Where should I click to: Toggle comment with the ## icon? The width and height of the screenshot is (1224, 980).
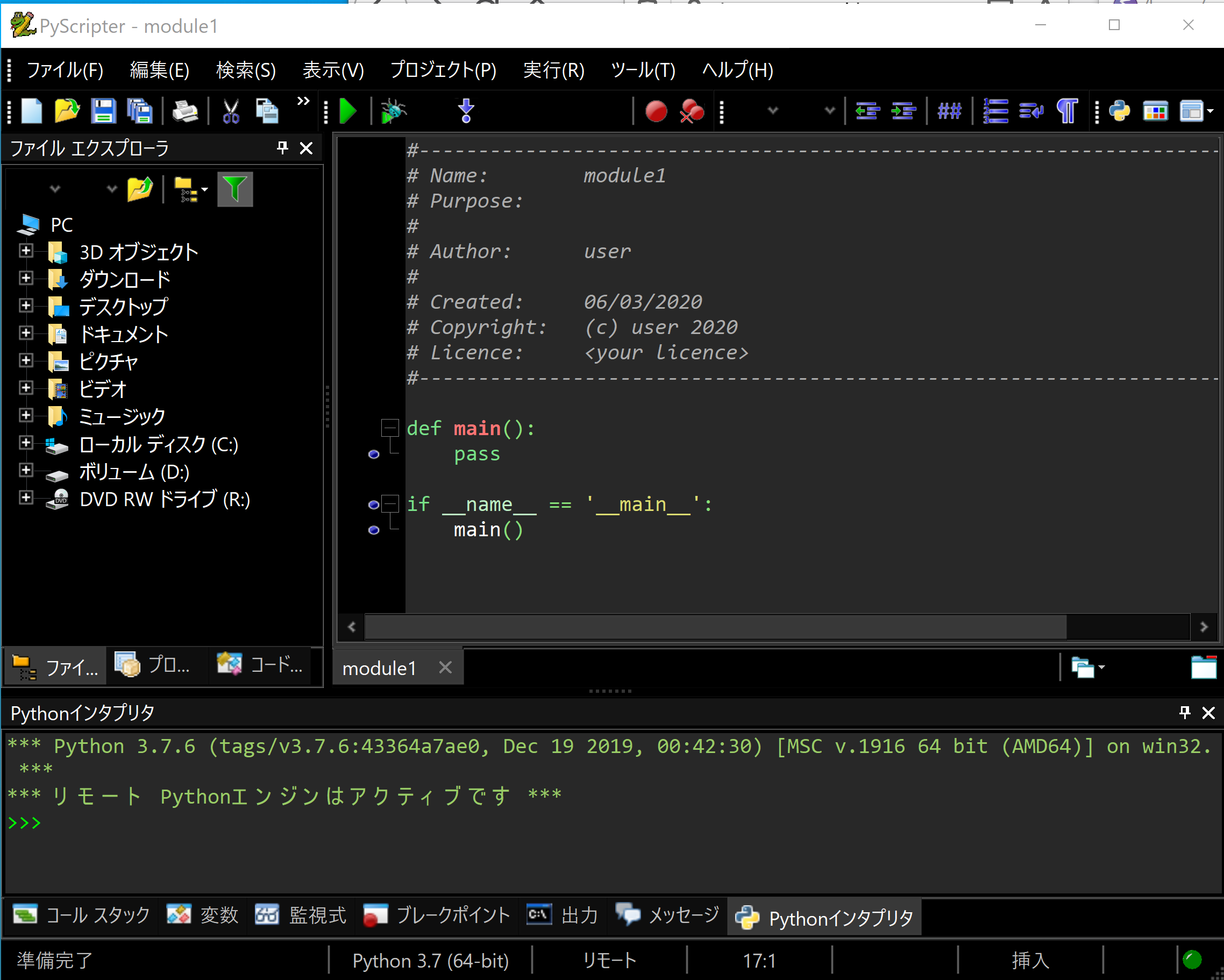coord(949,111)
